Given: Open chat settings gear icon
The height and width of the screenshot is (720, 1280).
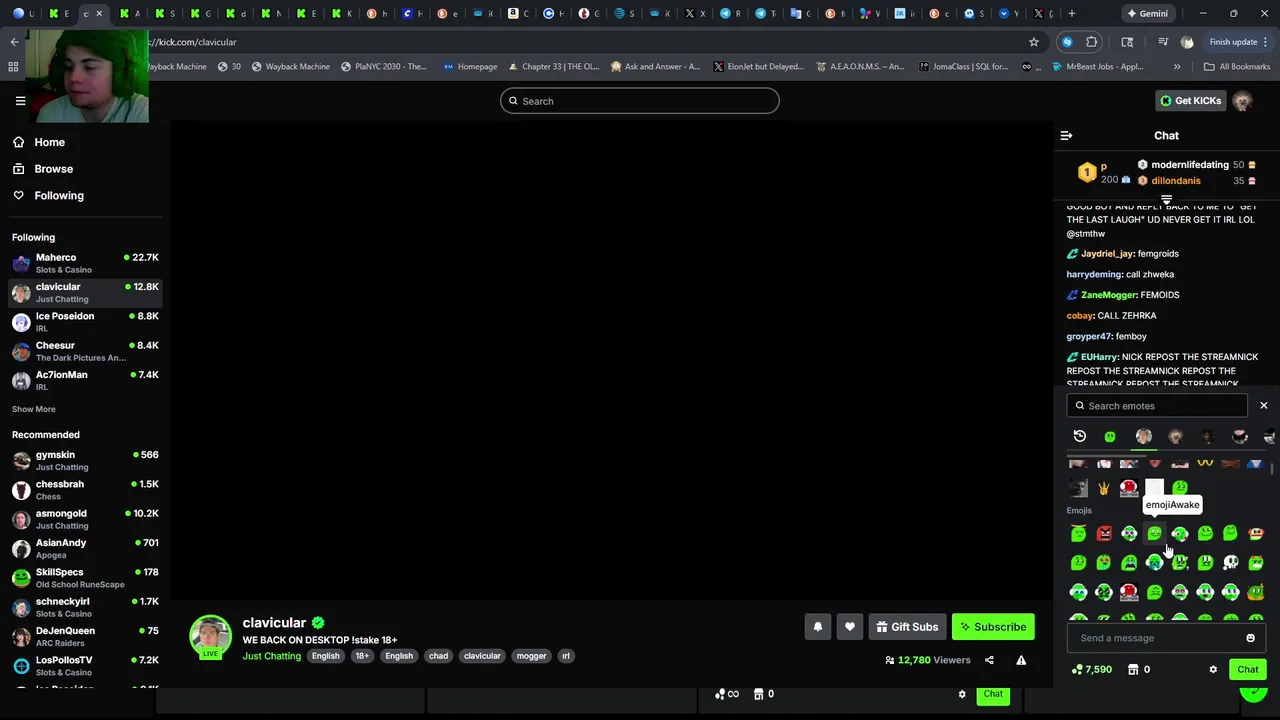Looking at the screenshot, I should (x=1213, y=670).
